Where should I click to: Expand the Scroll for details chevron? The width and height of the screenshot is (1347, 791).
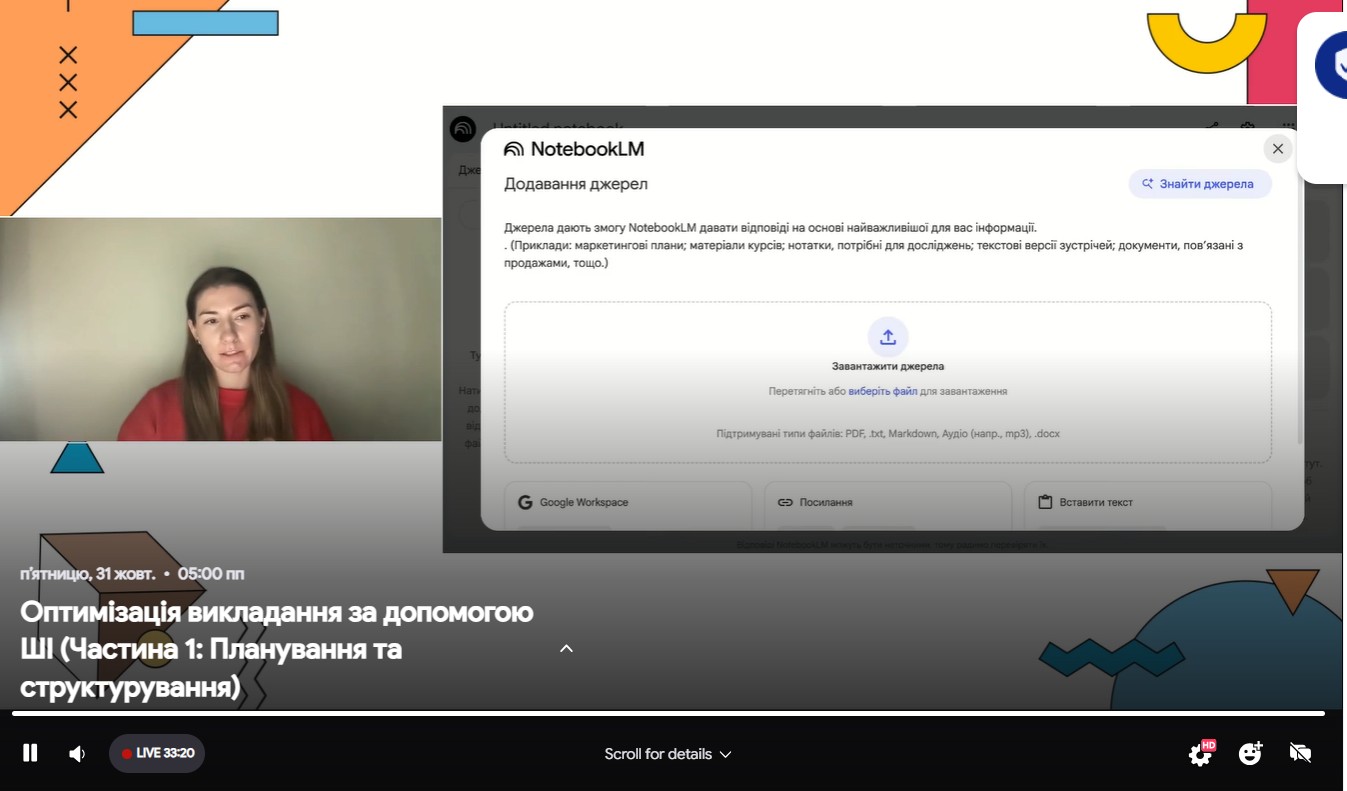[726, 754]
